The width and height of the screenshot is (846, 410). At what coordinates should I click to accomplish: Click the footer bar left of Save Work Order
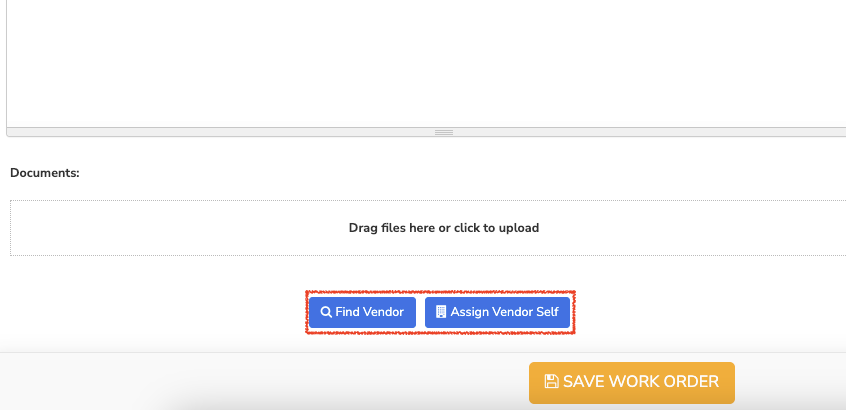click(x=264, y=382)
